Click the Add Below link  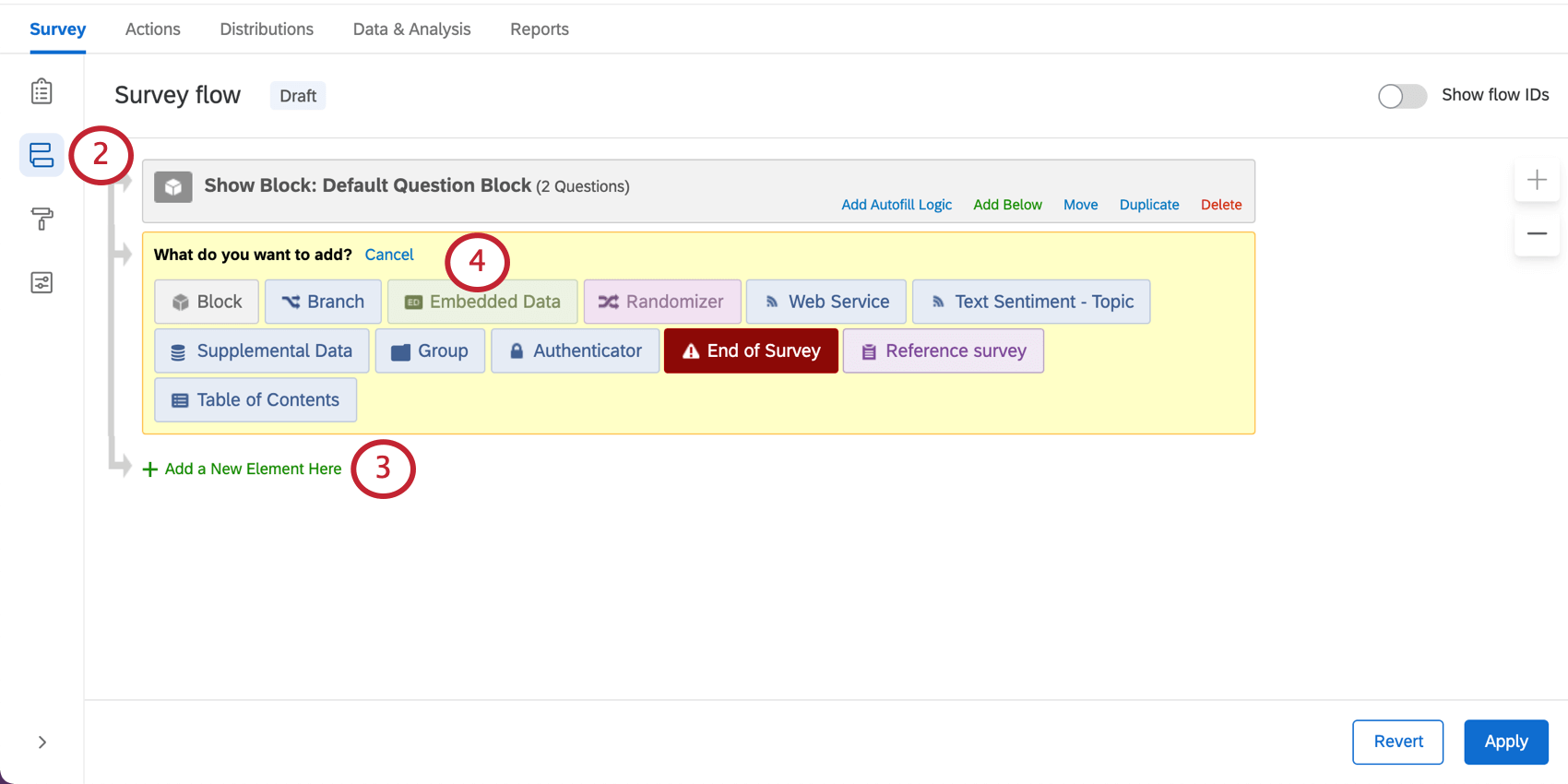(x=1007, y=205)
